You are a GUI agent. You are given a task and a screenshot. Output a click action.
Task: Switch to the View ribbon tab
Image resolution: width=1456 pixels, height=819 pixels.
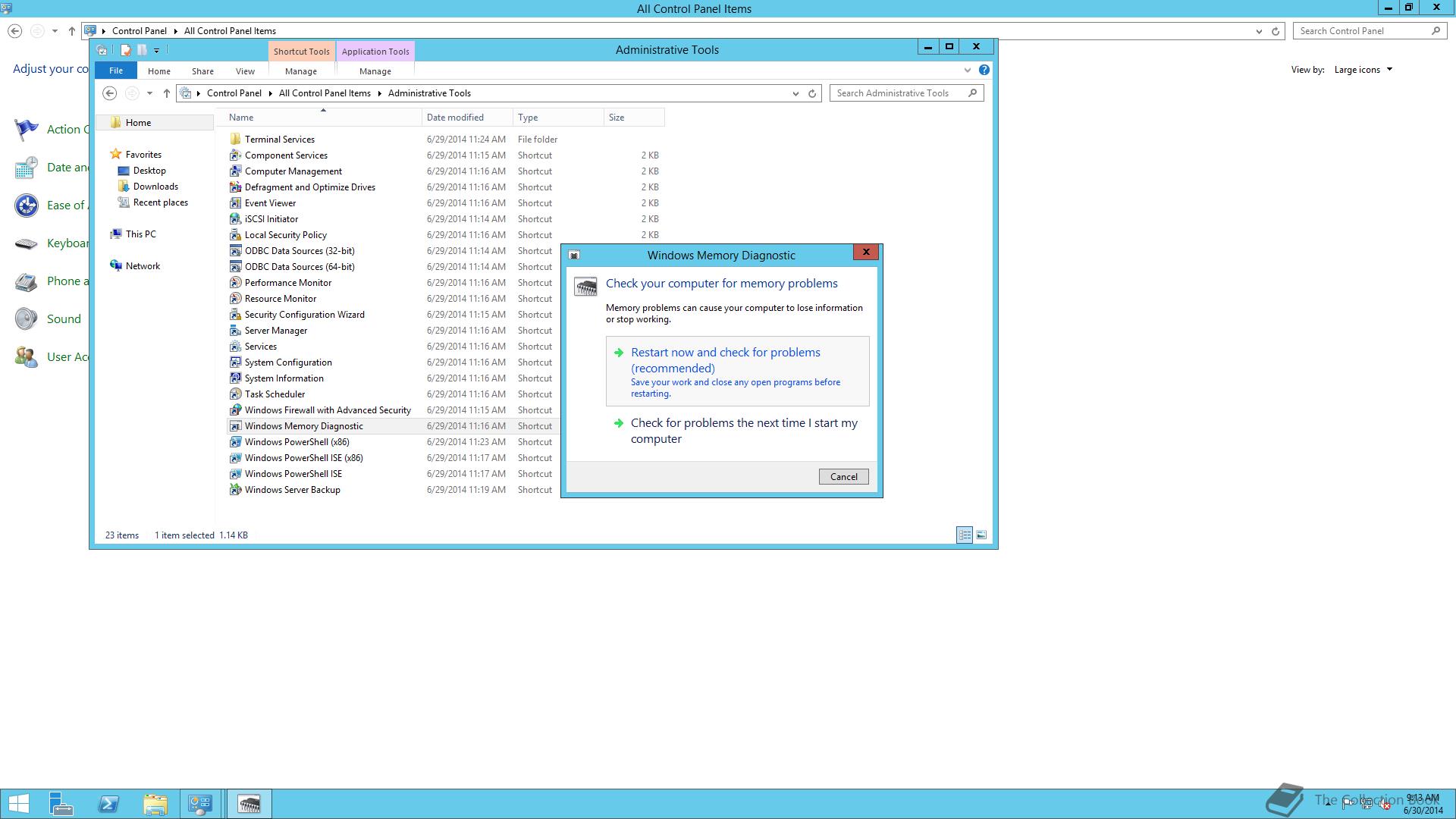pos(245,71)
